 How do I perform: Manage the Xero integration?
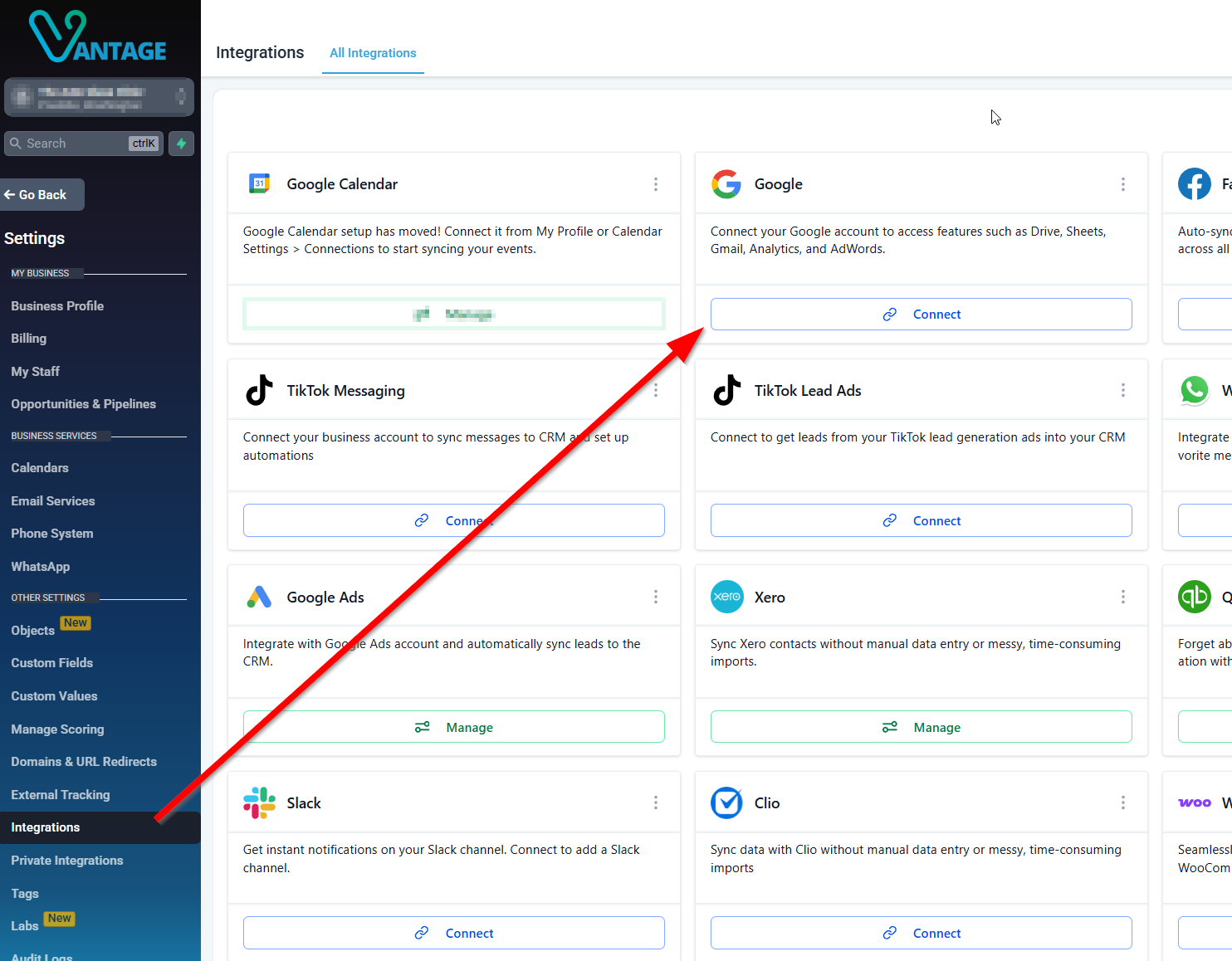[x=921, y=727]
